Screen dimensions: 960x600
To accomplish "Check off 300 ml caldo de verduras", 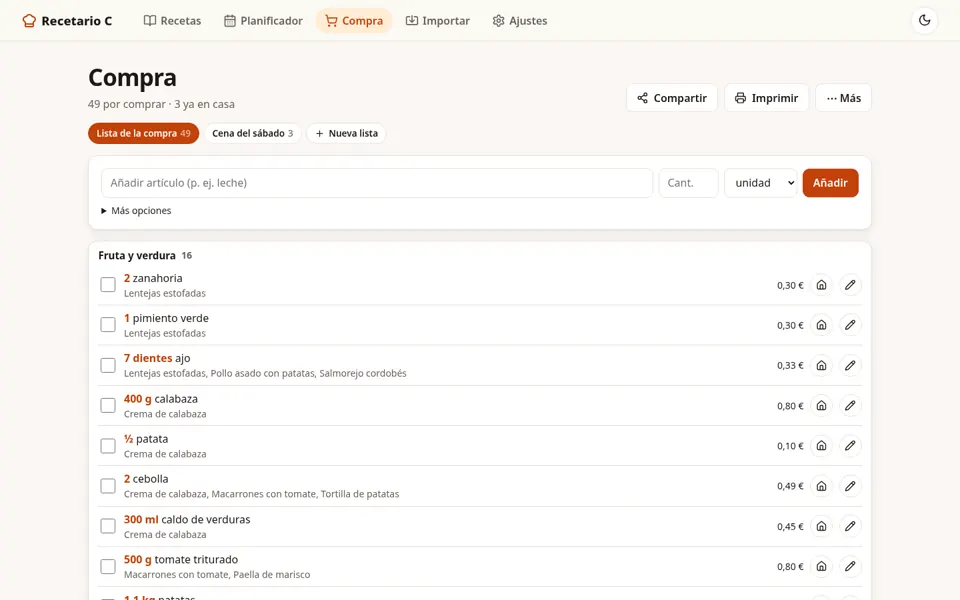I will (108, 526).
